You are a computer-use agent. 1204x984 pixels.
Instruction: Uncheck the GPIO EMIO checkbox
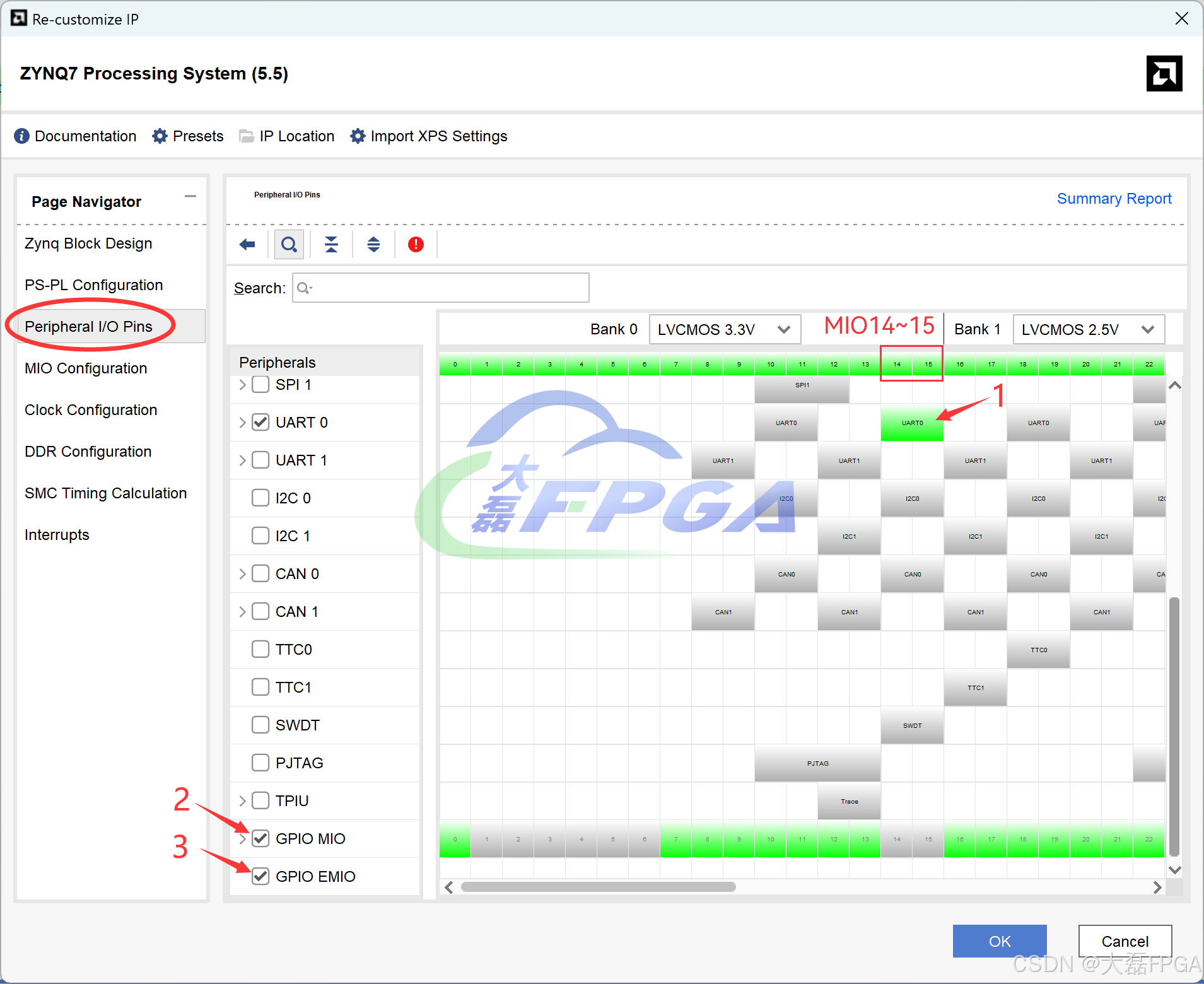[x=260, y=876]
